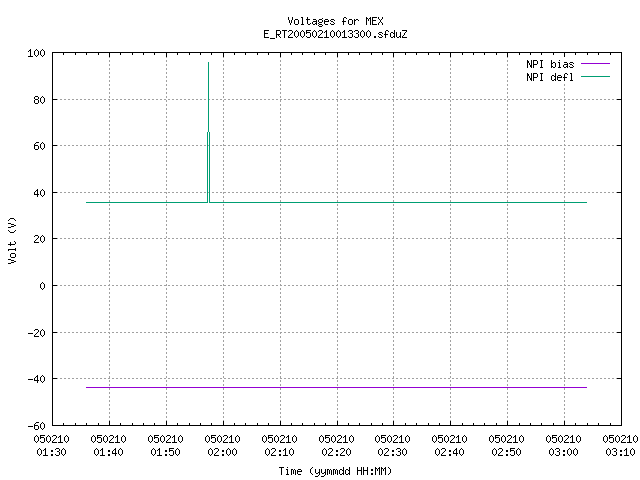Click the x-axis tick label 050210 02:10
Screen dimensions: 640x480
[280, 445]
